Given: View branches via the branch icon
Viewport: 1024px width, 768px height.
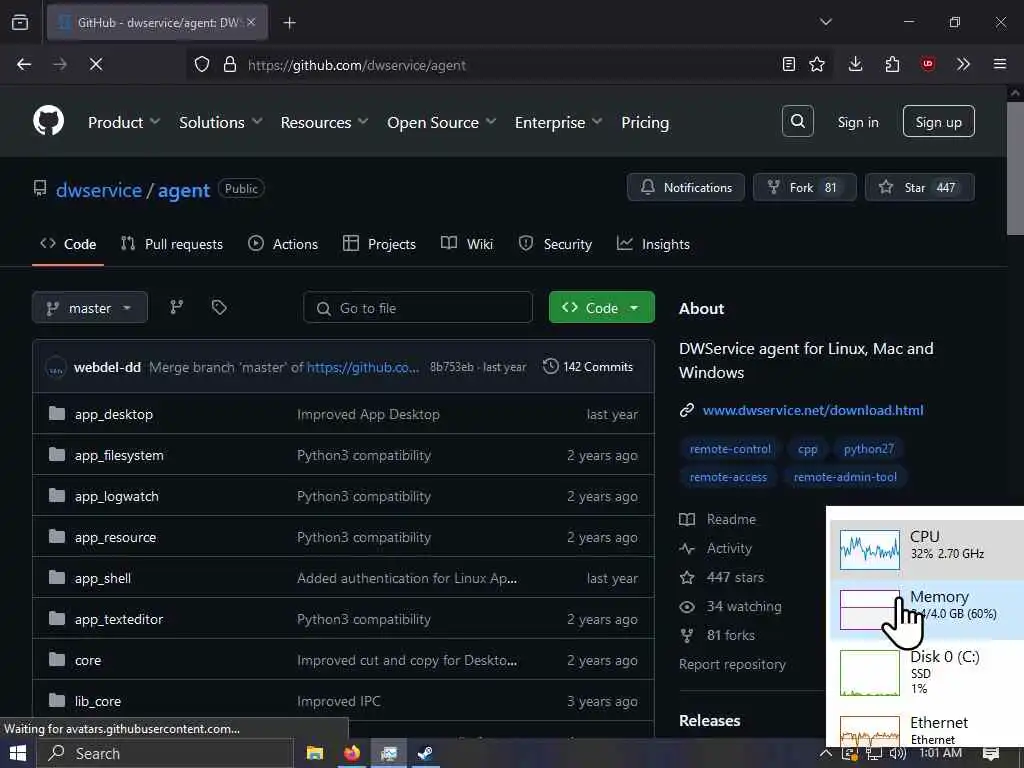Looking at the screenshot, I should [x=176, y=307].
